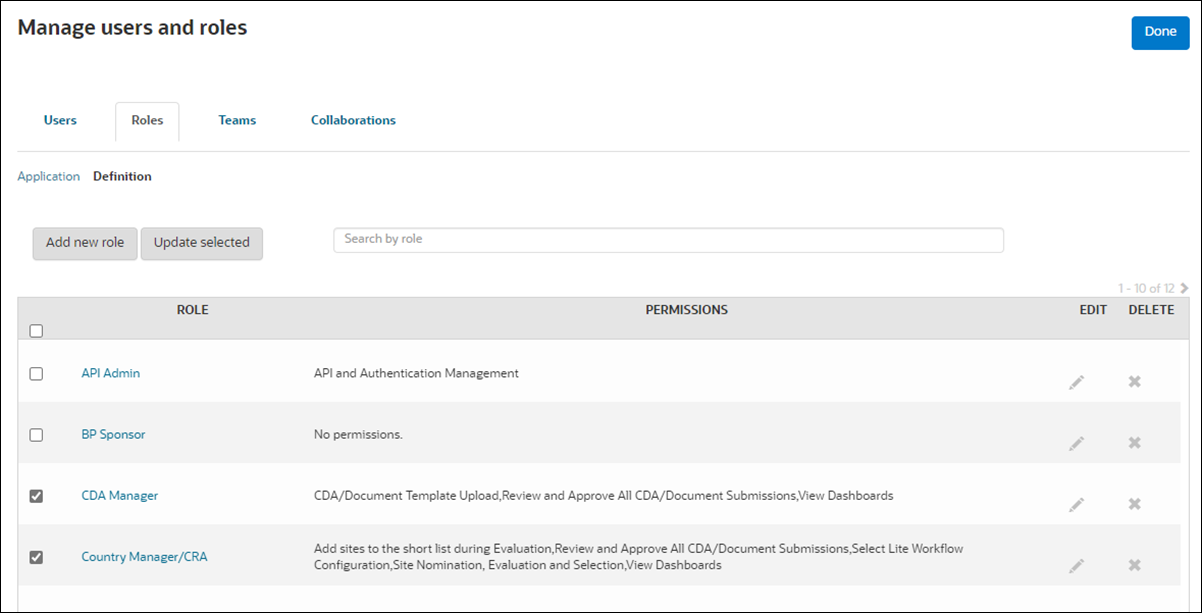Toggle the select-all roles checkbox in header
Screen dimensions: 1202x613
[x=36, y=331]
